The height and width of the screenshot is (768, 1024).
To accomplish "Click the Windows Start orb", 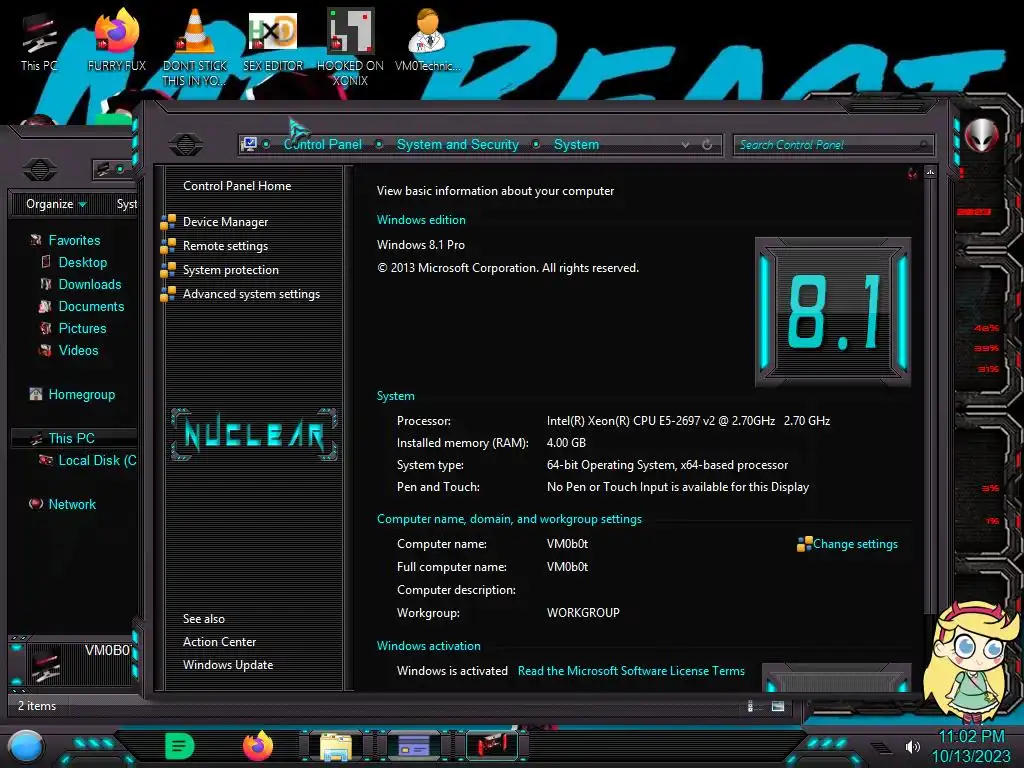I will pos(25,746).
